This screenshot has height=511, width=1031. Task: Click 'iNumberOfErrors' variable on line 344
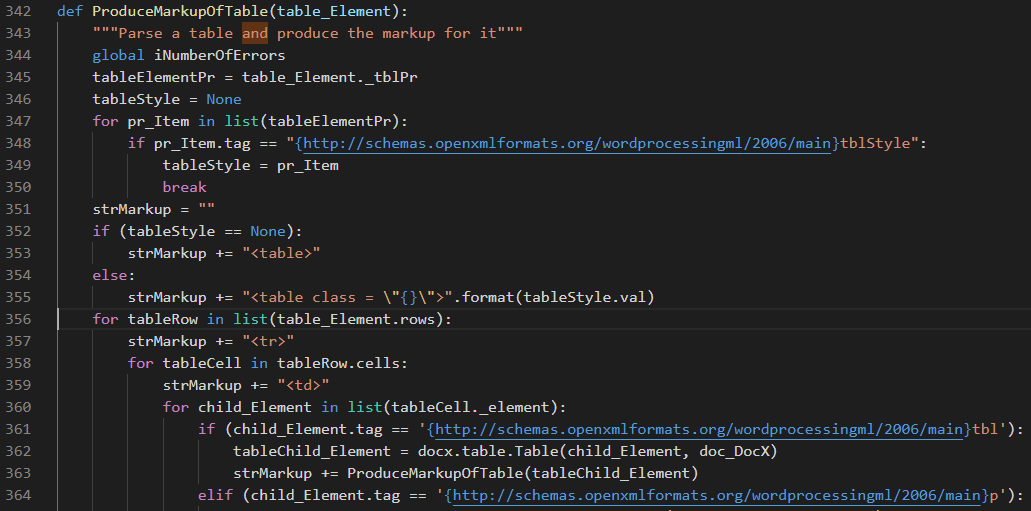[220, 55]
